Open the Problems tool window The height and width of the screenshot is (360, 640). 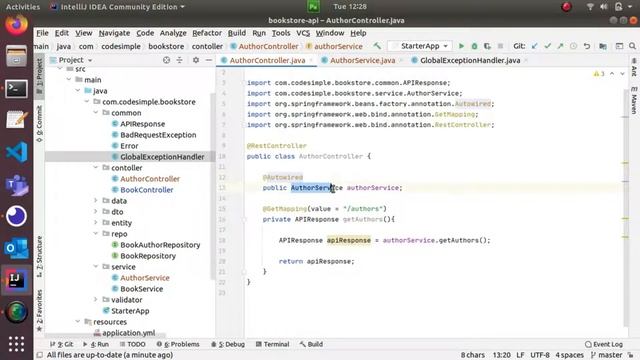(x=178, y=344)
